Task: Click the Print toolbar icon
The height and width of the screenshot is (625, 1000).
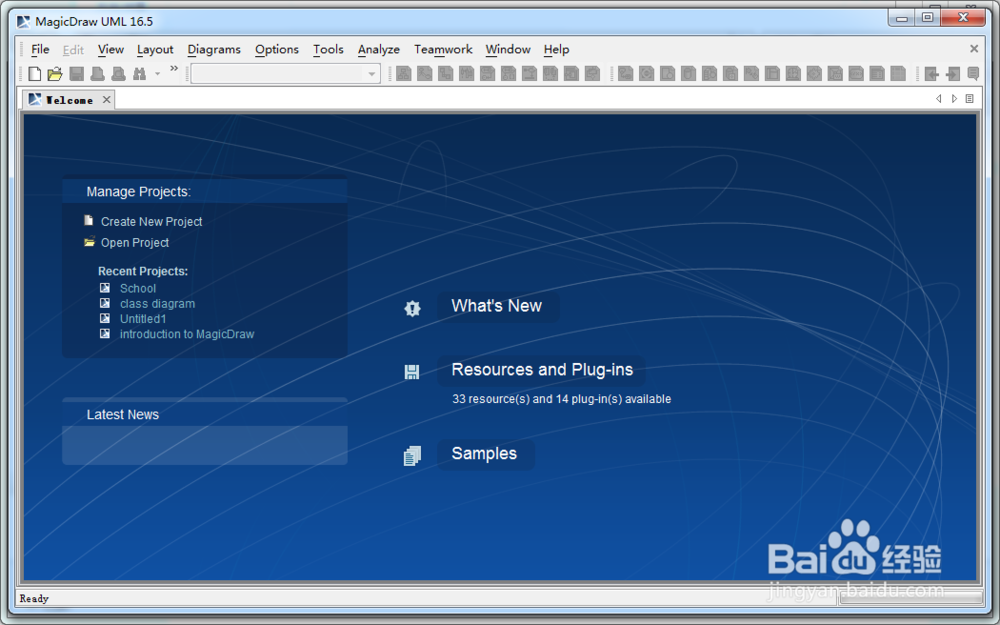Action: point(98,74)
